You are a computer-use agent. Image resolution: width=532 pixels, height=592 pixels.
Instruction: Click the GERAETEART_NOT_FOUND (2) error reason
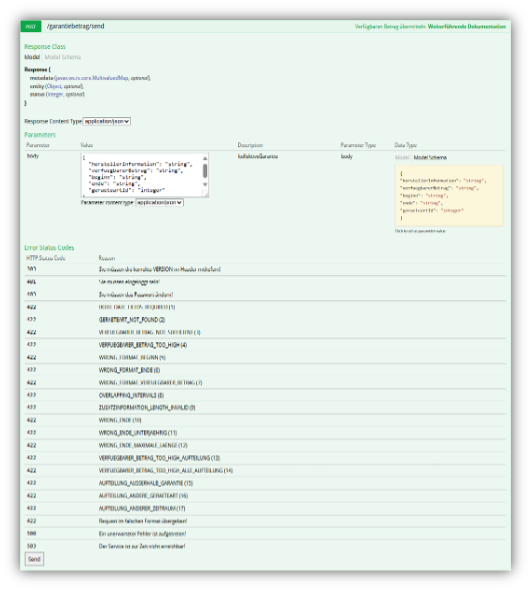click(x=132, y=320)
